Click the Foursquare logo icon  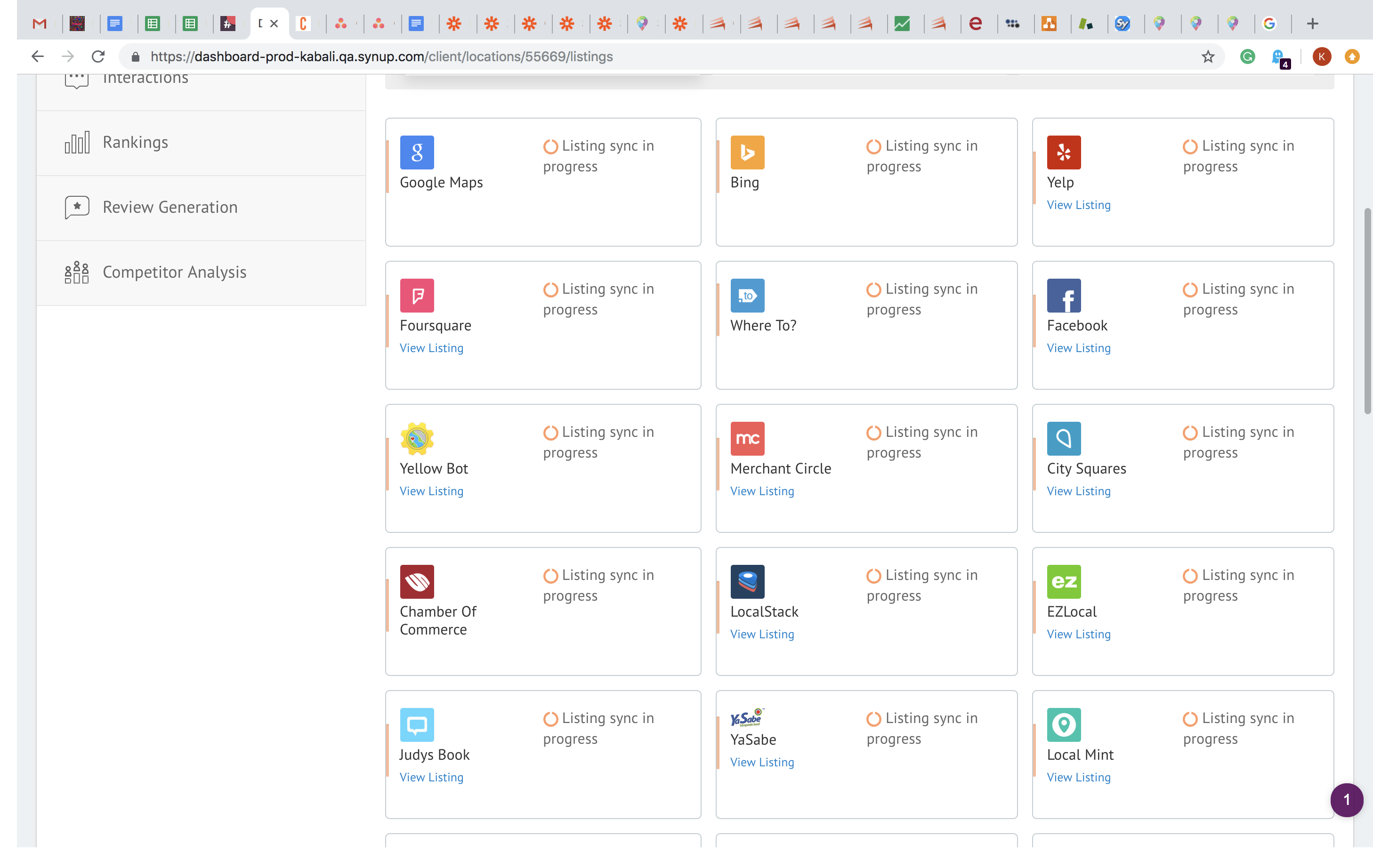point(417,295)
